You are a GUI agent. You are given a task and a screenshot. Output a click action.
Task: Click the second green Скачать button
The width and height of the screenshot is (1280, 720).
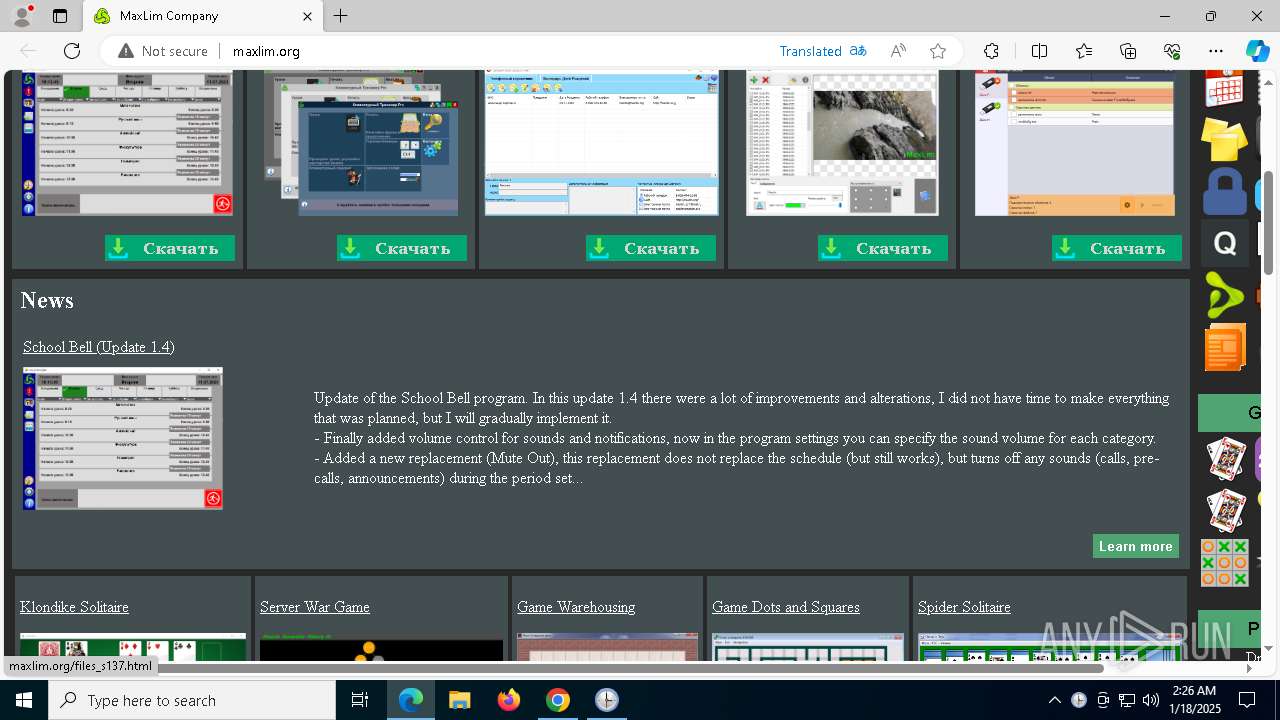(x=402, y=248)
